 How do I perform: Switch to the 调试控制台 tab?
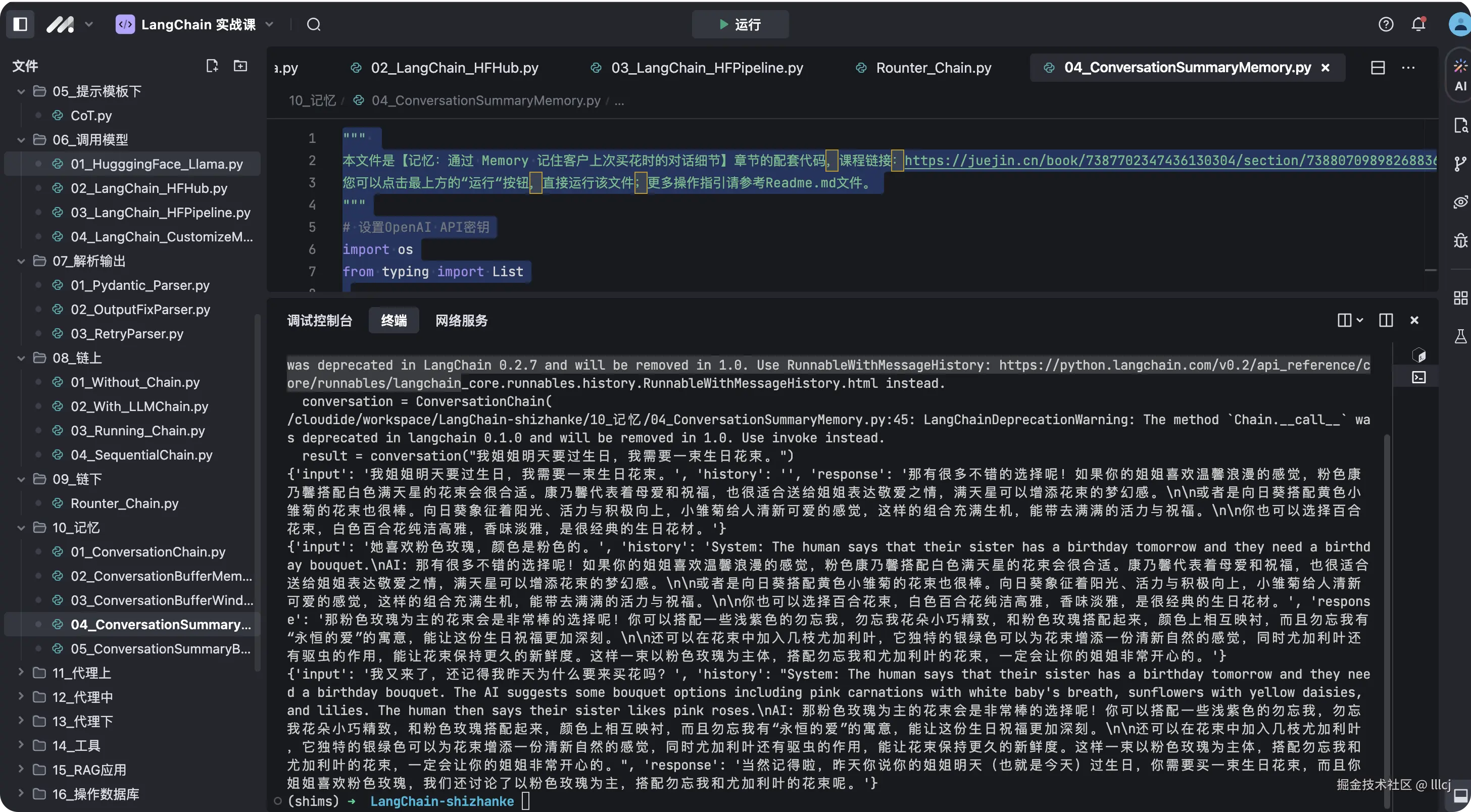coord(319,320)
